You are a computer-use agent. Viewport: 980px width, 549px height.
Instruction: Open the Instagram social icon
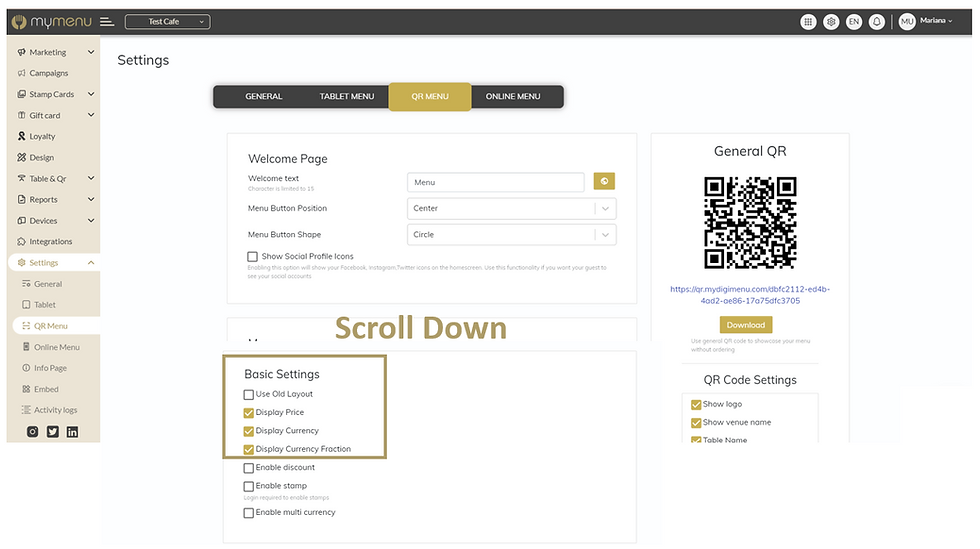tap(32, 431)
